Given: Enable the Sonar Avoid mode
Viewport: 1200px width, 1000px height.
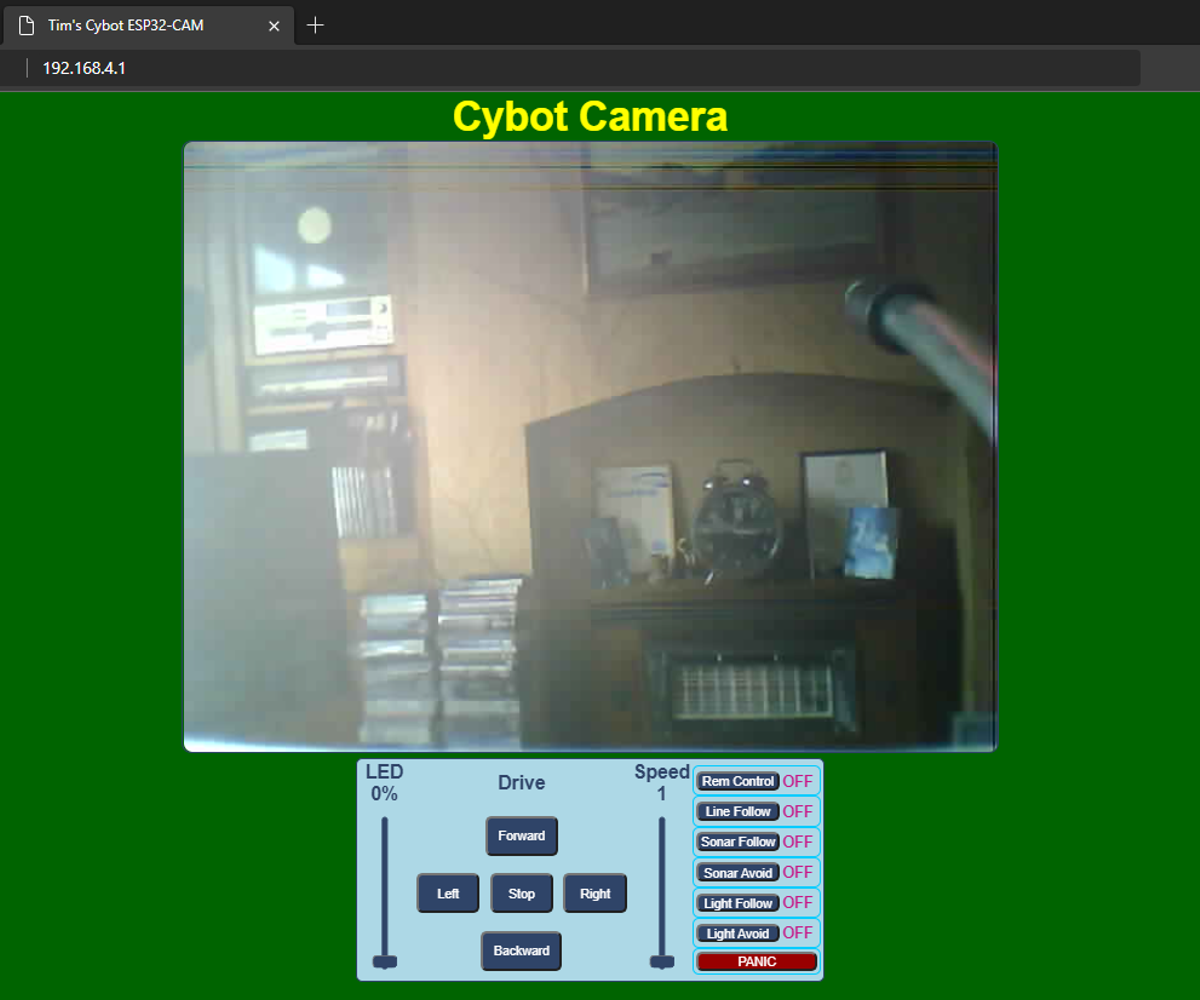Looking at the screenshot, I should pyautogui.click(x=737, y=872).
